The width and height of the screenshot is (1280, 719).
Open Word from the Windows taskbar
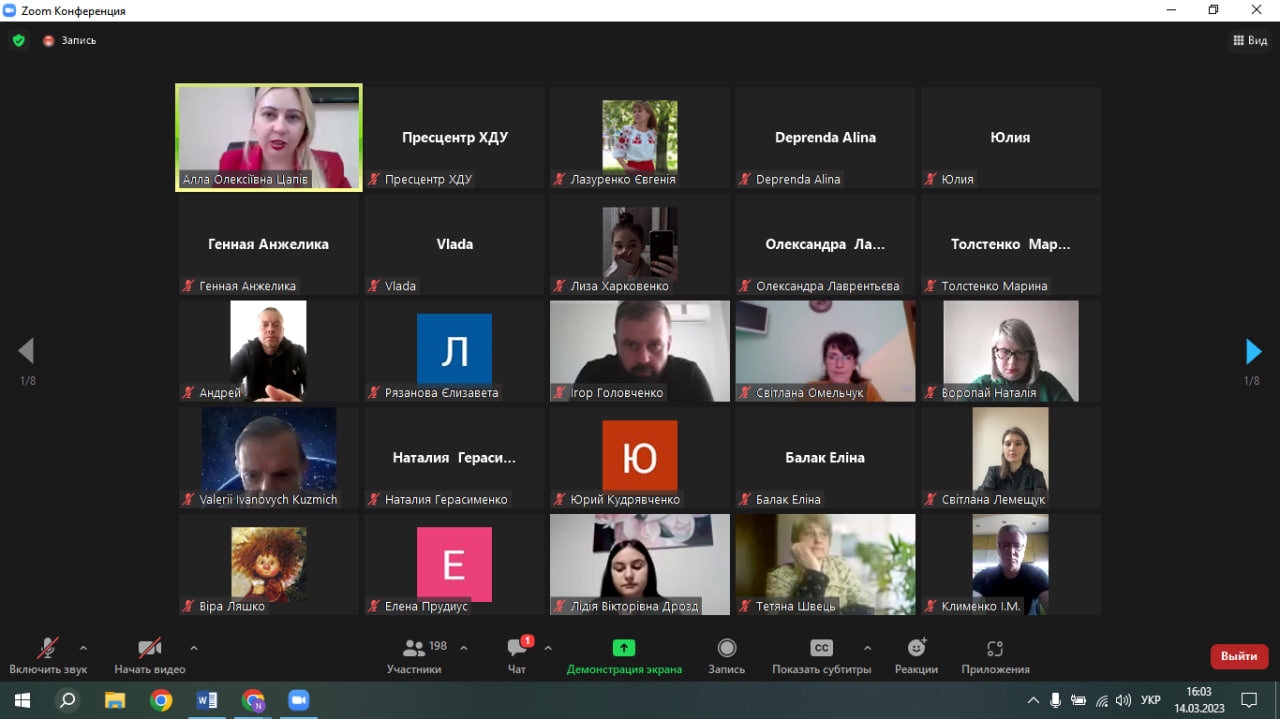point(207,700)
